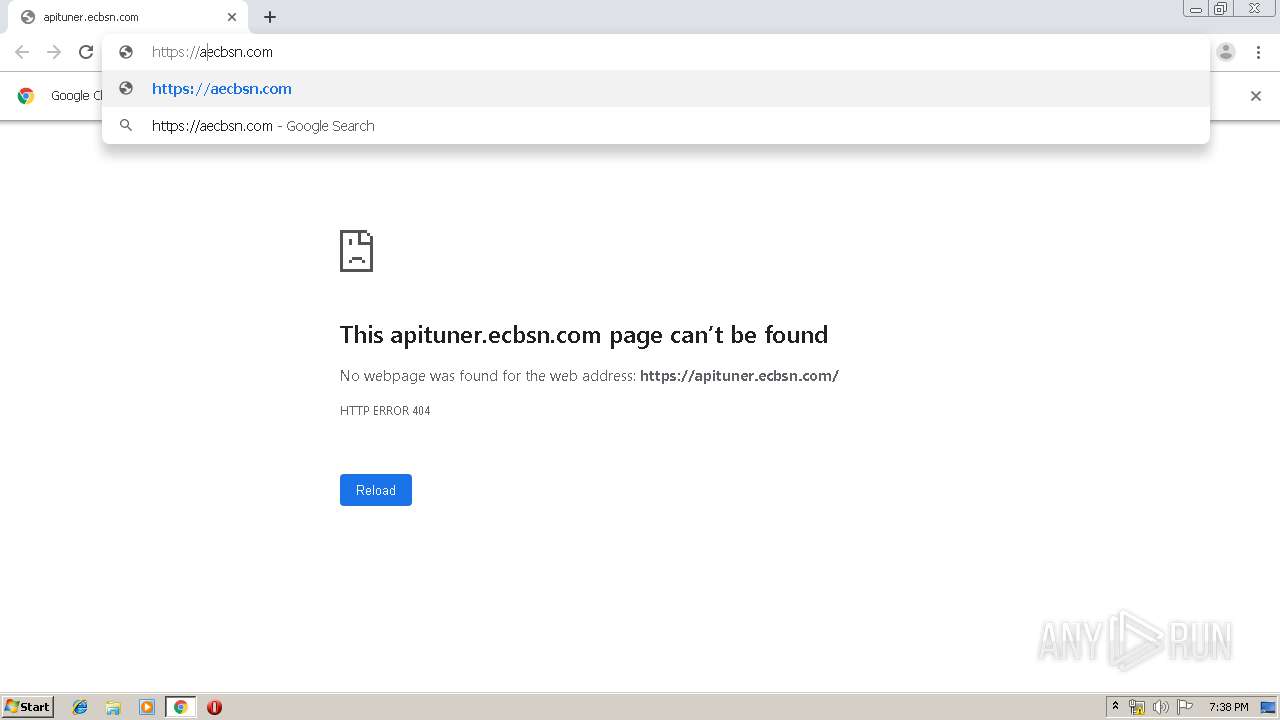Close the apituner.ecbsn.com tab
1280x720 pixels.
(x=232, y=17)
